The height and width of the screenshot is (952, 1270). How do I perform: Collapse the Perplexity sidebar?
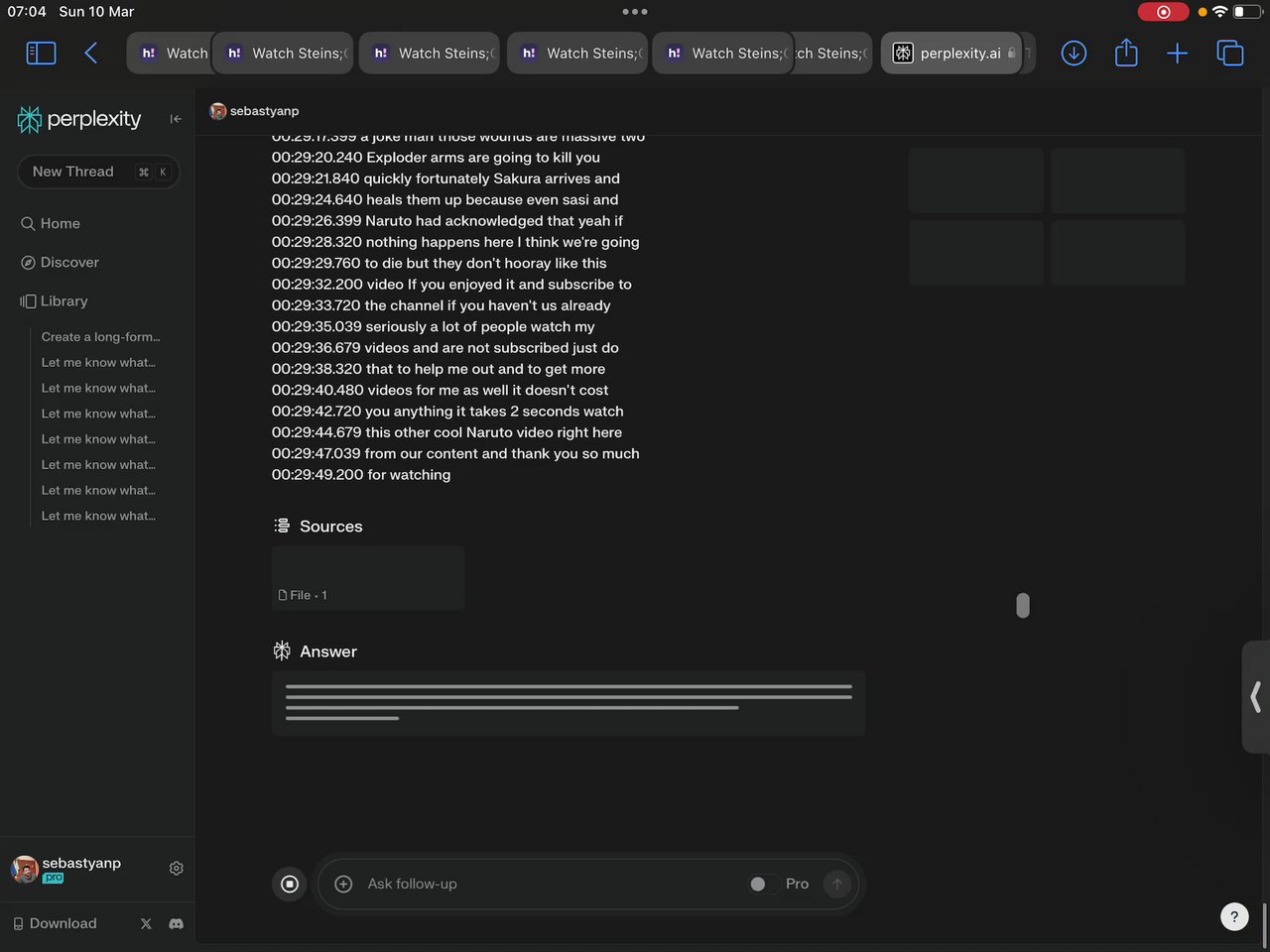176,119
